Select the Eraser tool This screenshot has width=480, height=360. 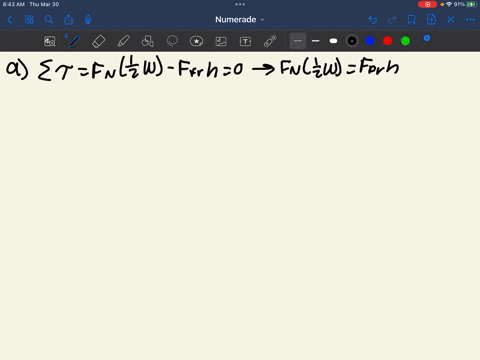click(98, 41)
